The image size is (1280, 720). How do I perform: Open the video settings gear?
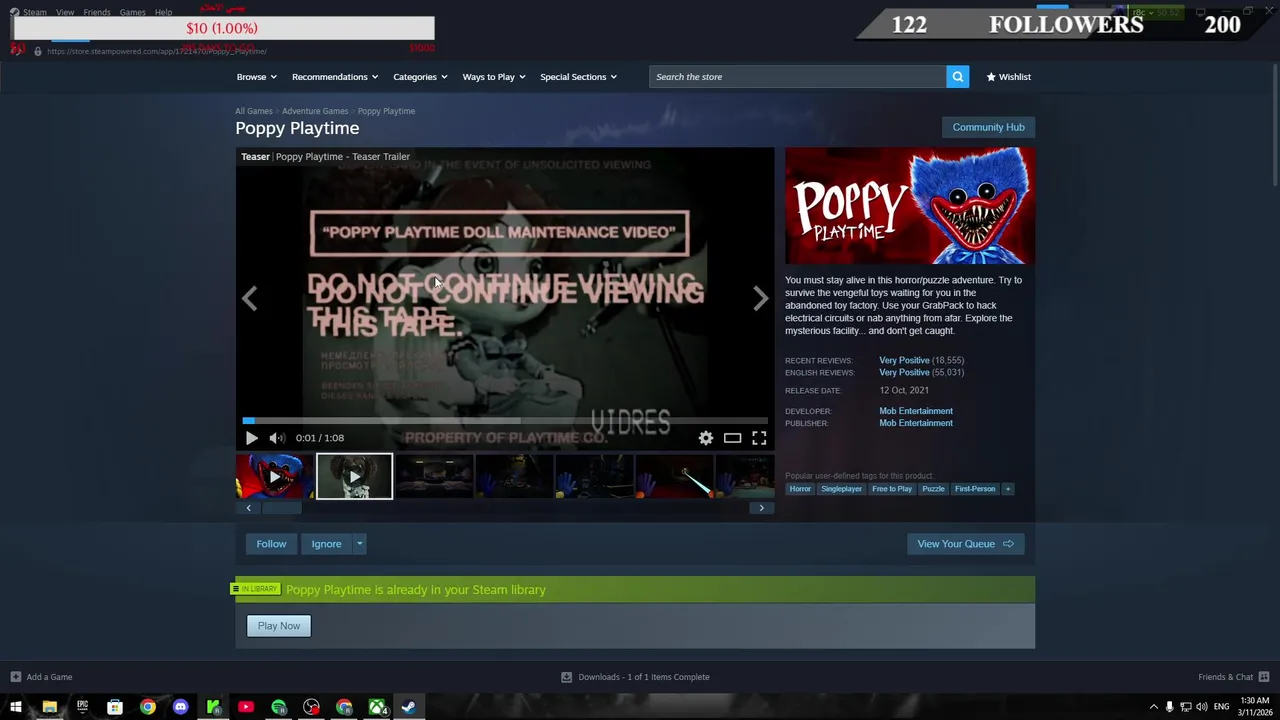[706, 438]
